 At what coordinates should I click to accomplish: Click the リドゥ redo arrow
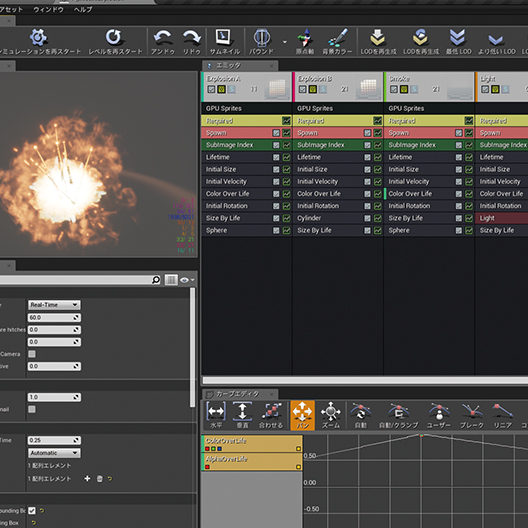[192, 37]
